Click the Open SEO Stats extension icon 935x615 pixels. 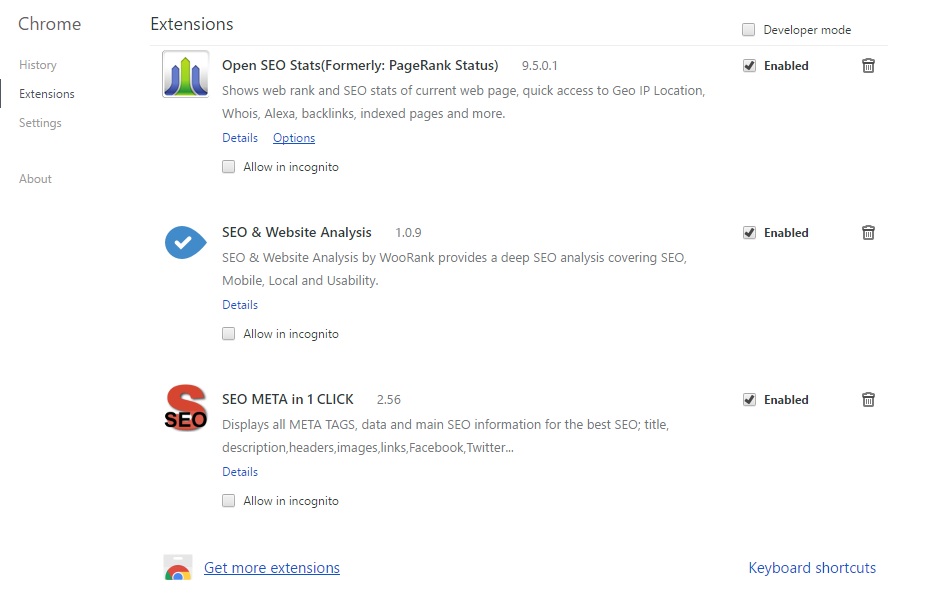pos(185,74)
